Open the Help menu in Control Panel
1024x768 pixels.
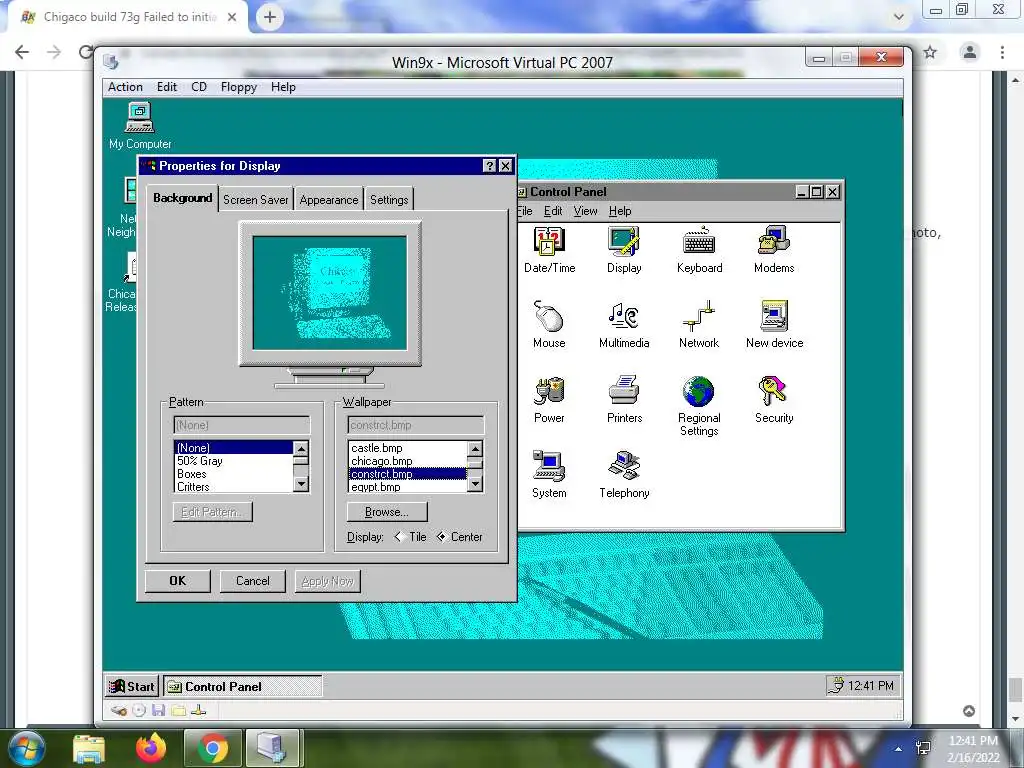click(x=620, y=211)
